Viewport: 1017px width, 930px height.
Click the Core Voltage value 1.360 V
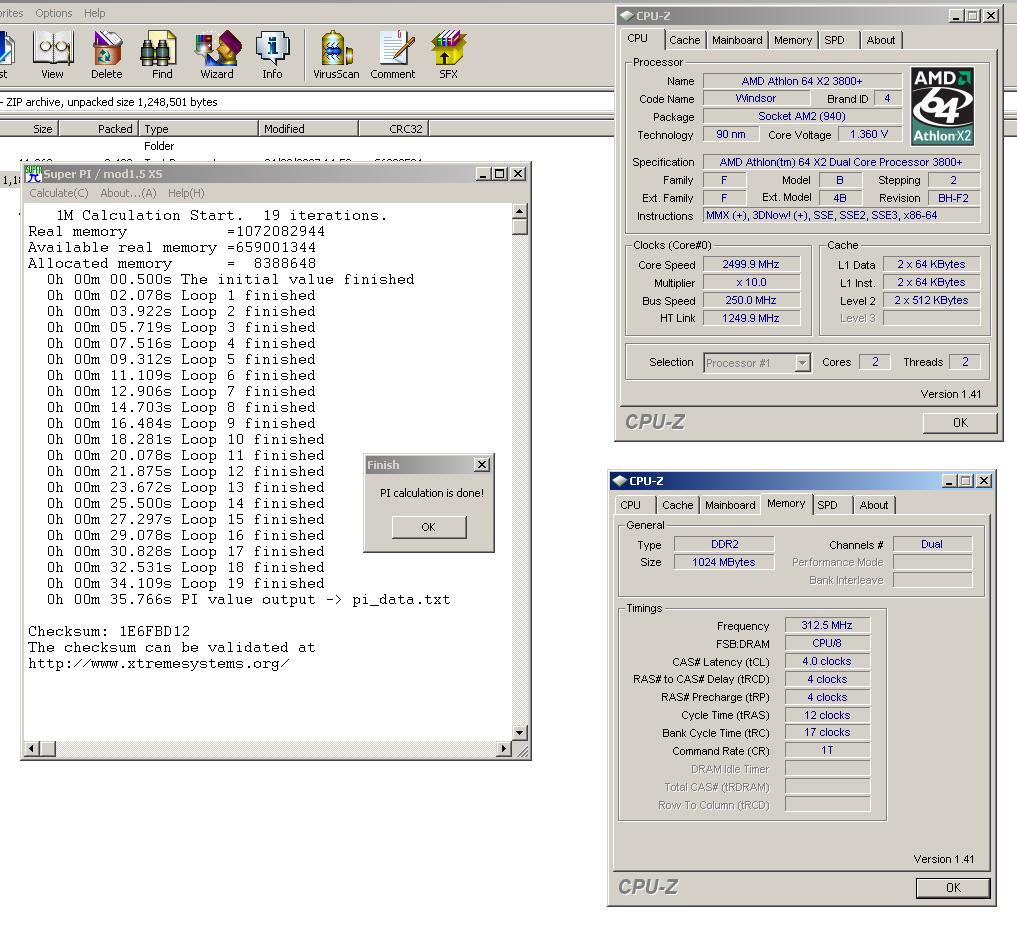[x=869, y=134]
